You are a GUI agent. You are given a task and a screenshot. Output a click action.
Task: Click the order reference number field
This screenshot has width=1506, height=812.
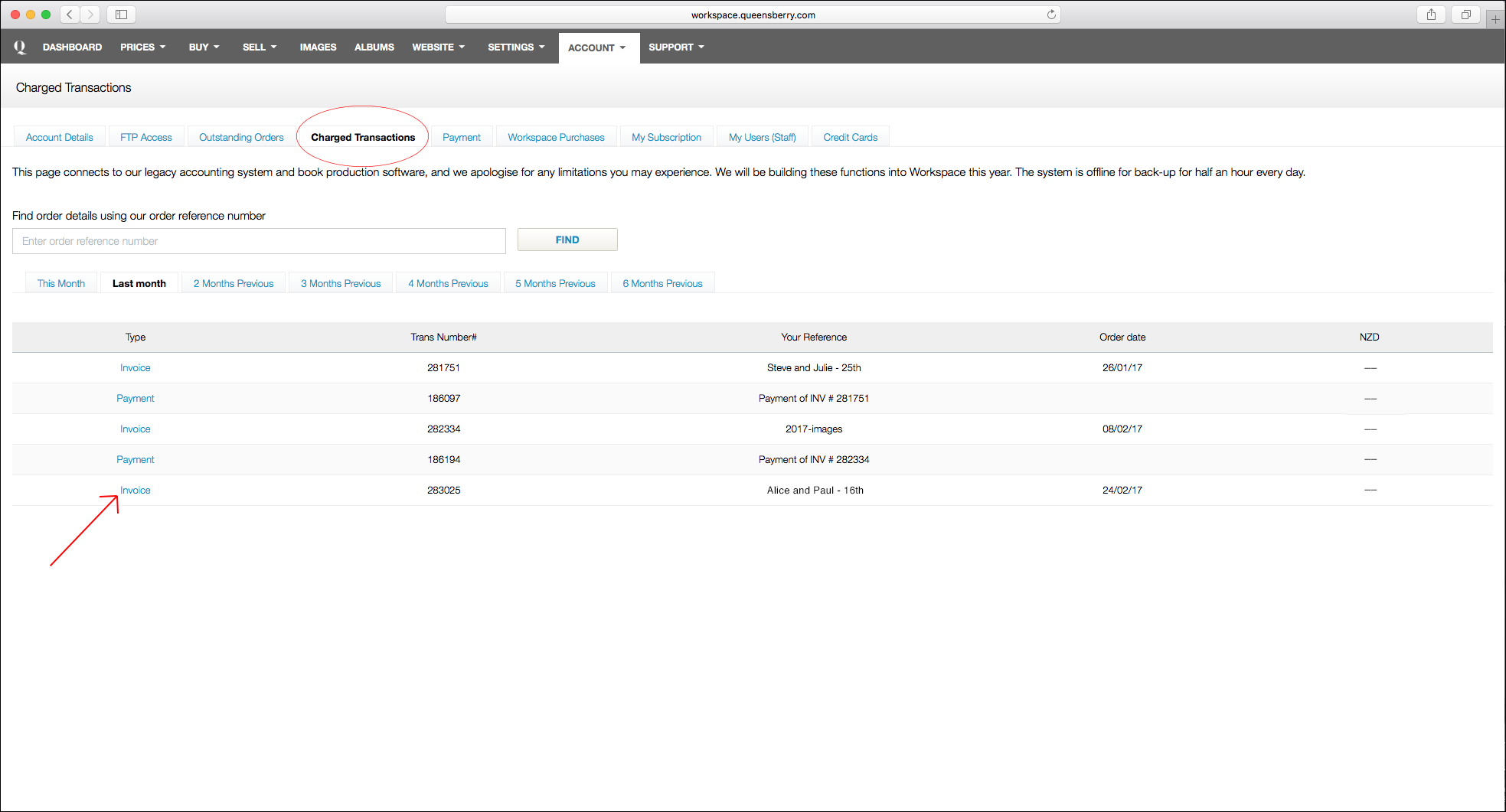[259, 241]
